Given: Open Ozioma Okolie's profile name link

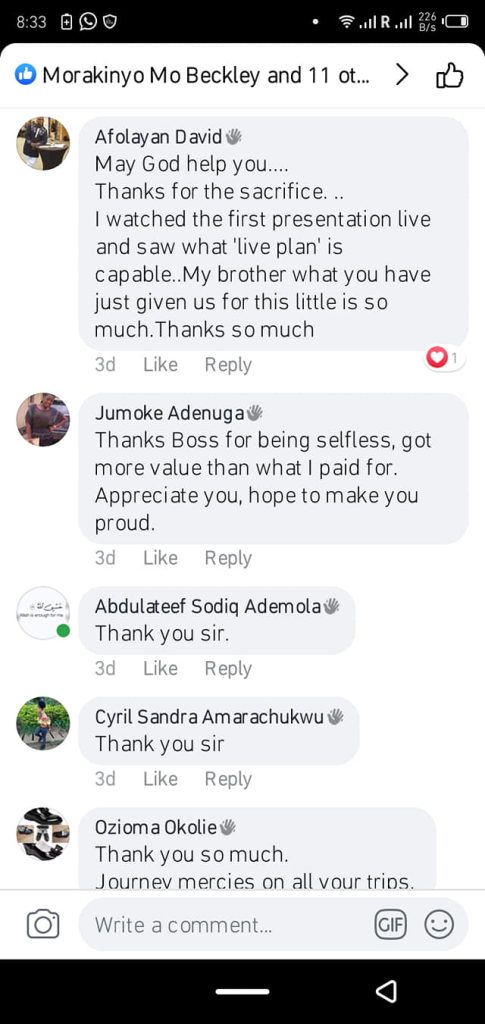Looking at the screenshot, I should [x=156, y=827].
